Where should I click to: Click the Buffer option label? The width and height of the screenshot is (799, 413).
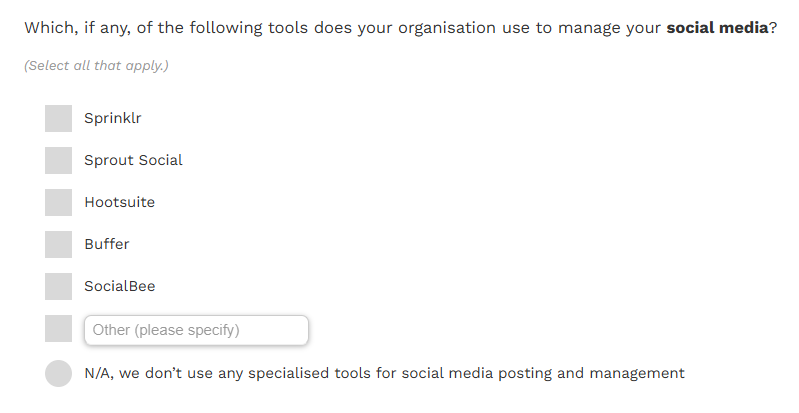pyautogui.click(x=106, y=244)
